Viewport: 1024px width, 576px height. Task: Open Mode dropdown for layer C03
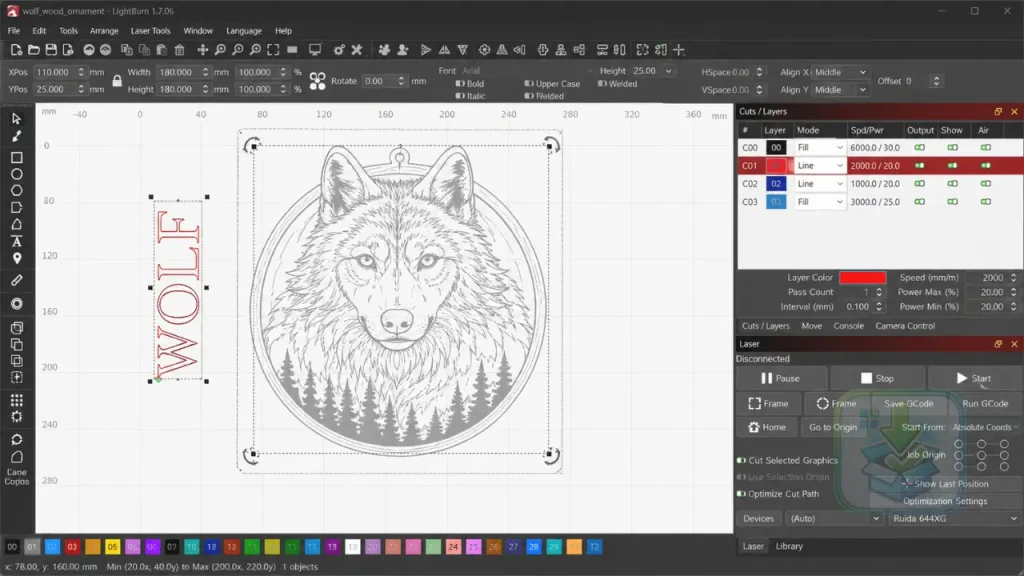[819, 202]
